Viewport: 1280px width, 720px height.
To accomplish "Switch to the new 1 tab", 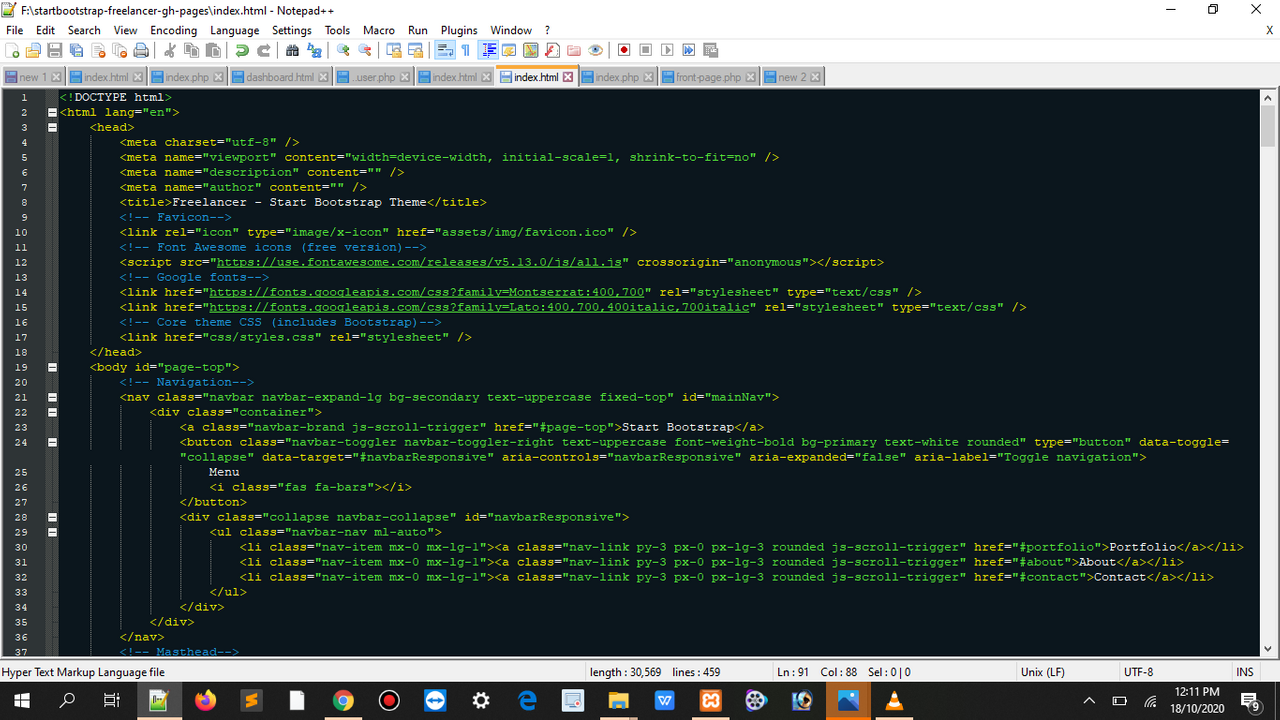I will pyautogui.click(x=33, y=77).
